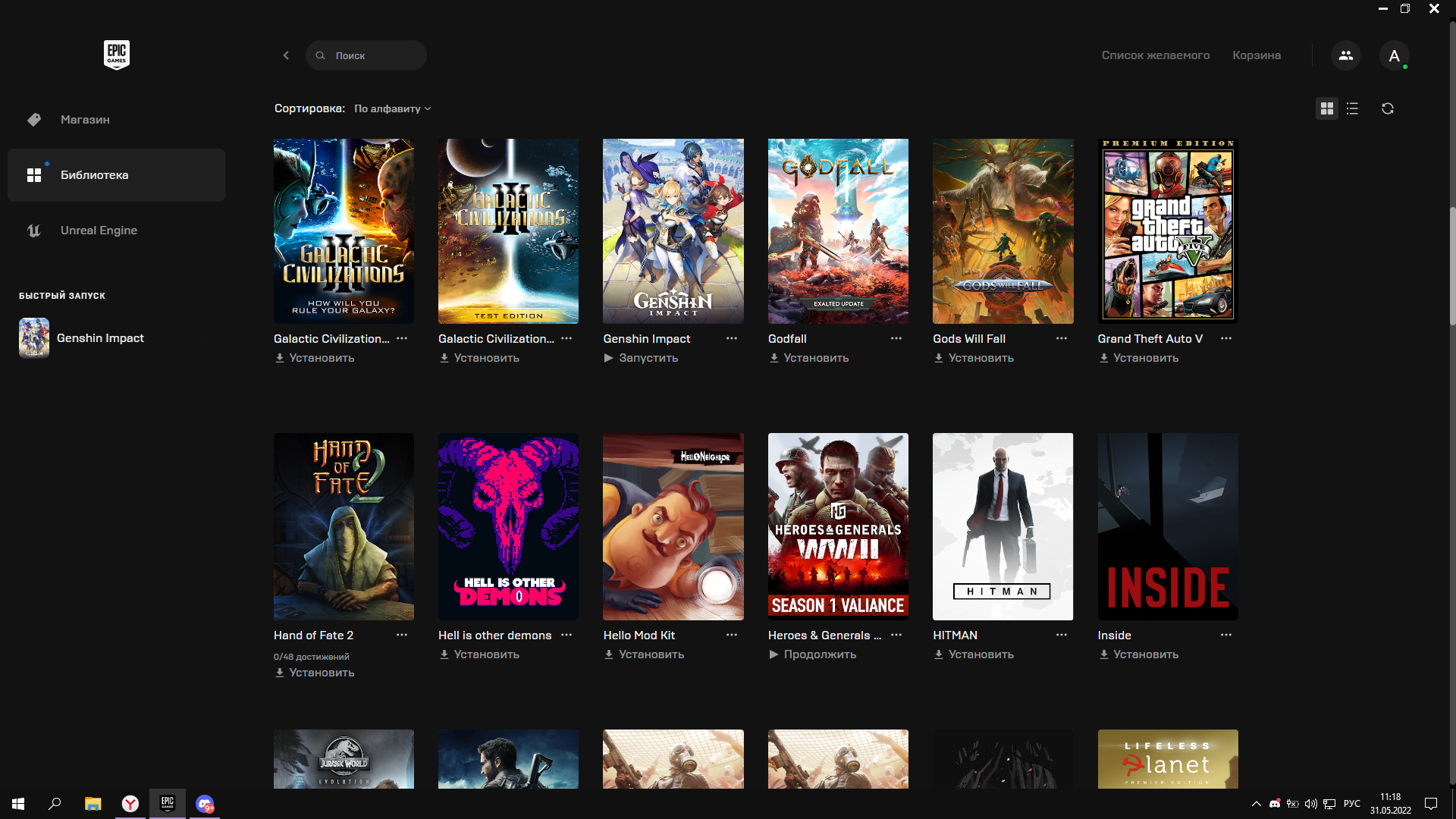
Task: Open Hello Mod Kit cover thumbnail
Action: (x=673, y=526)
